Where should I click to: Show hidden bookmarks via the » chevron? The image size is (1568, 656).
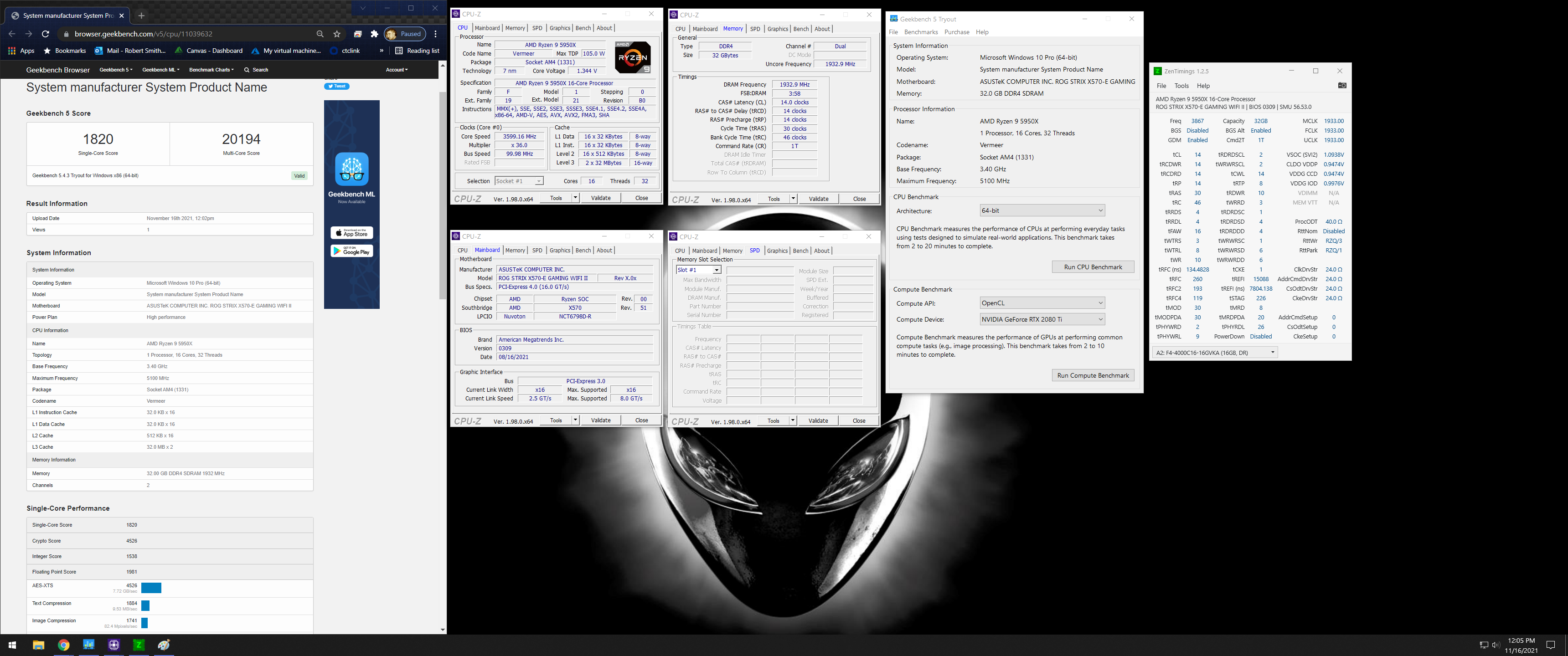382,51
